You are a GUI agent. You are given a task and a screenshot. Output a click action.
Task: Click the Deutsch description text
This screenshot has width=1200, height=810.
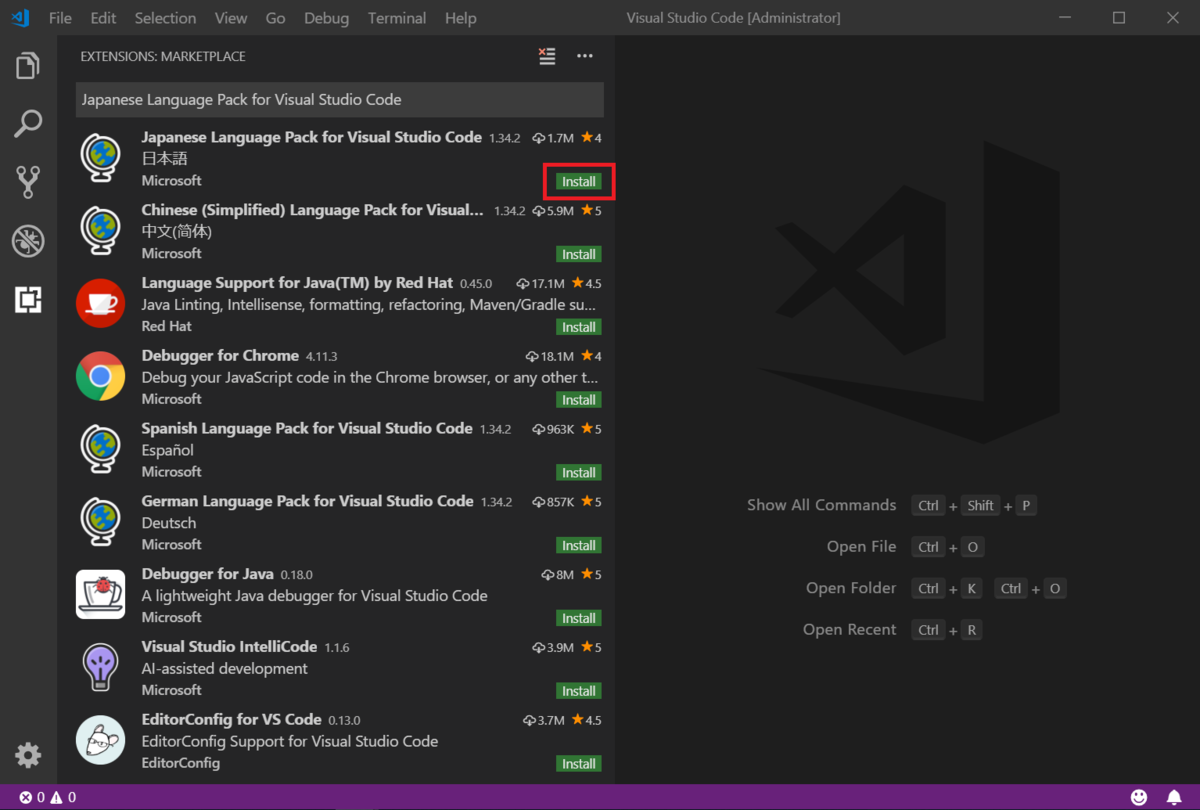point(169,523)
